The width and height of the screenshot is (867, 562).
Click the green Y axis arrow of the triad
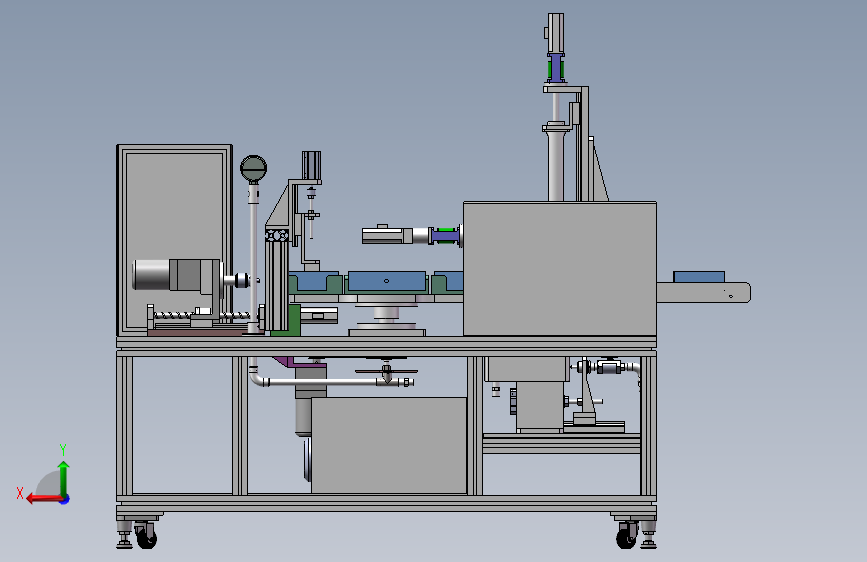(64, 478)
